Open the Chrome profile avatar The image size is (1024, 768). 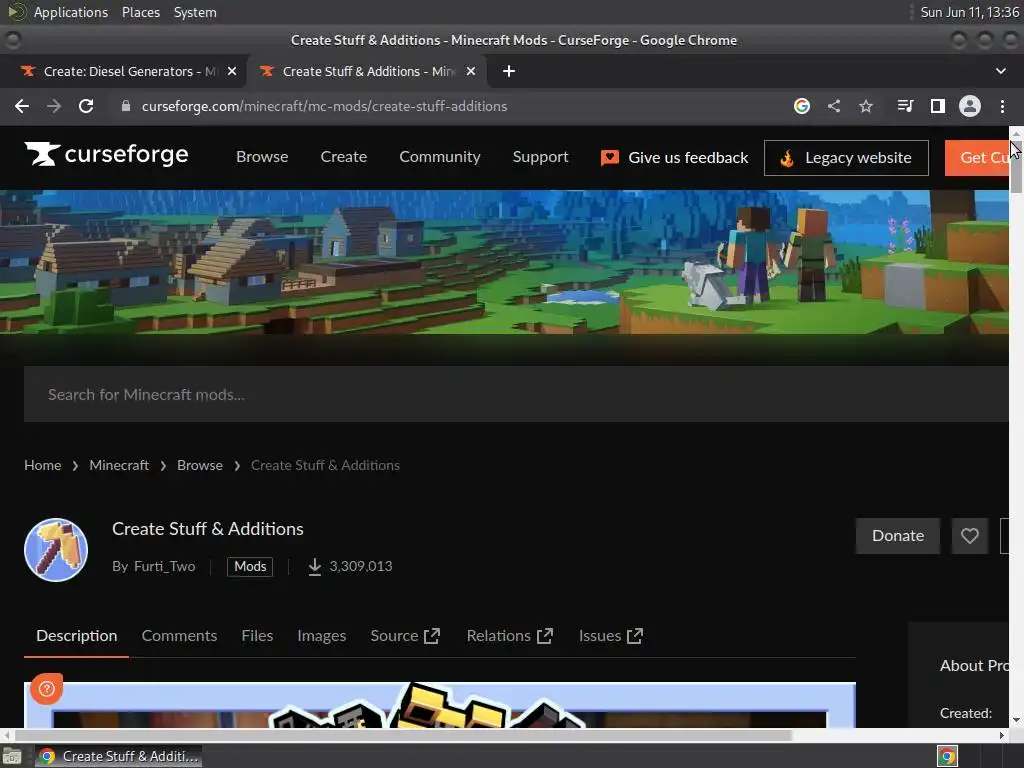pos(970,106)
